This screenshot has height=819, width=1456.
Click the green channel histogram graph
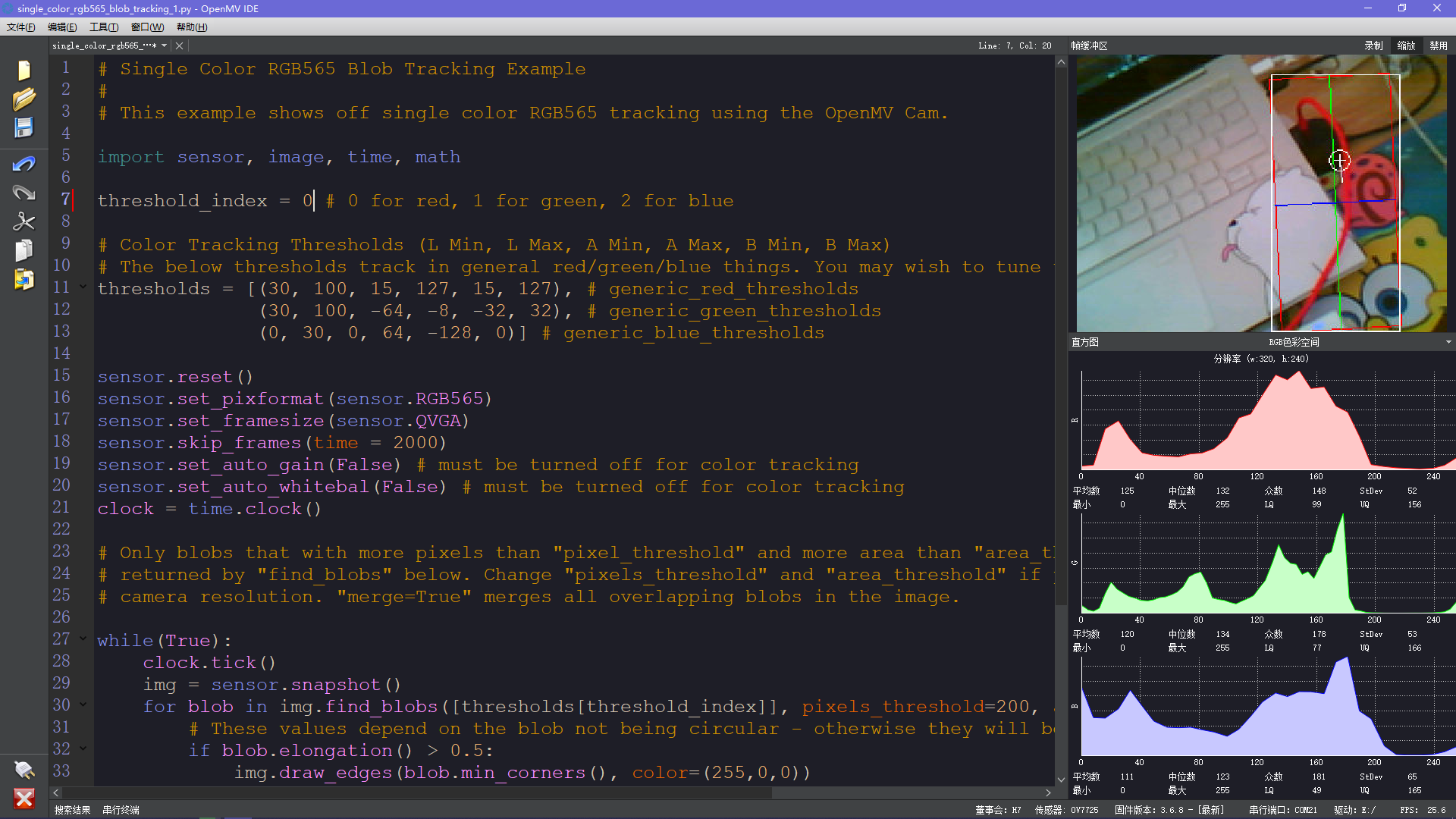coord(1268,563)
